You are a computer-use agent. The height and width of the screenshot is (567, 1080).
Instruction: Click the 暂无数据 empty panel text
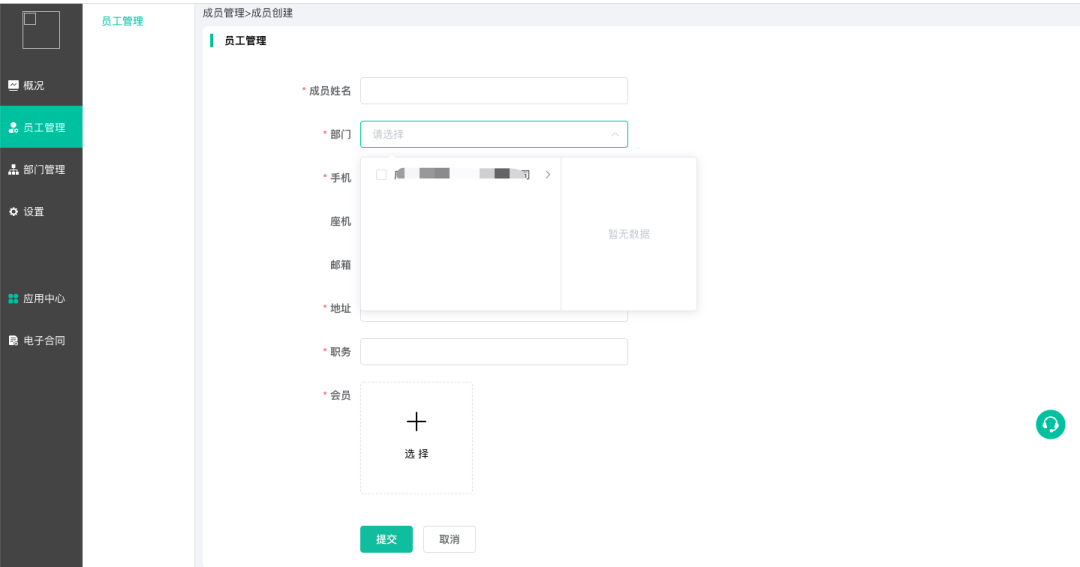click(629, 234)
